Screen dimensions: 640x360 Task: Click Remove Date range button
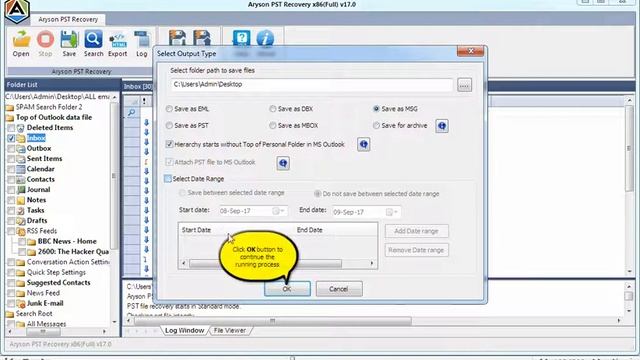(416, 250)
